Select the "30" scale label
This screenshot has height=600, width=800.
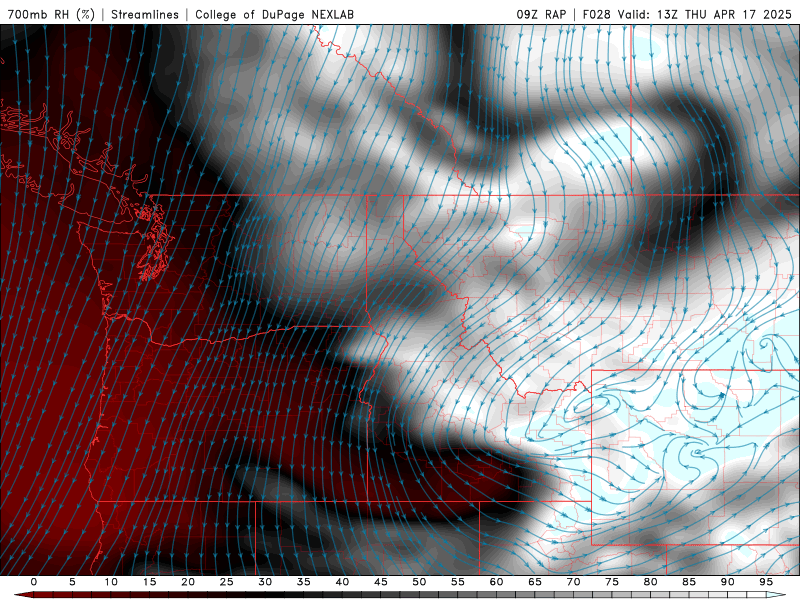pos(265,582)
